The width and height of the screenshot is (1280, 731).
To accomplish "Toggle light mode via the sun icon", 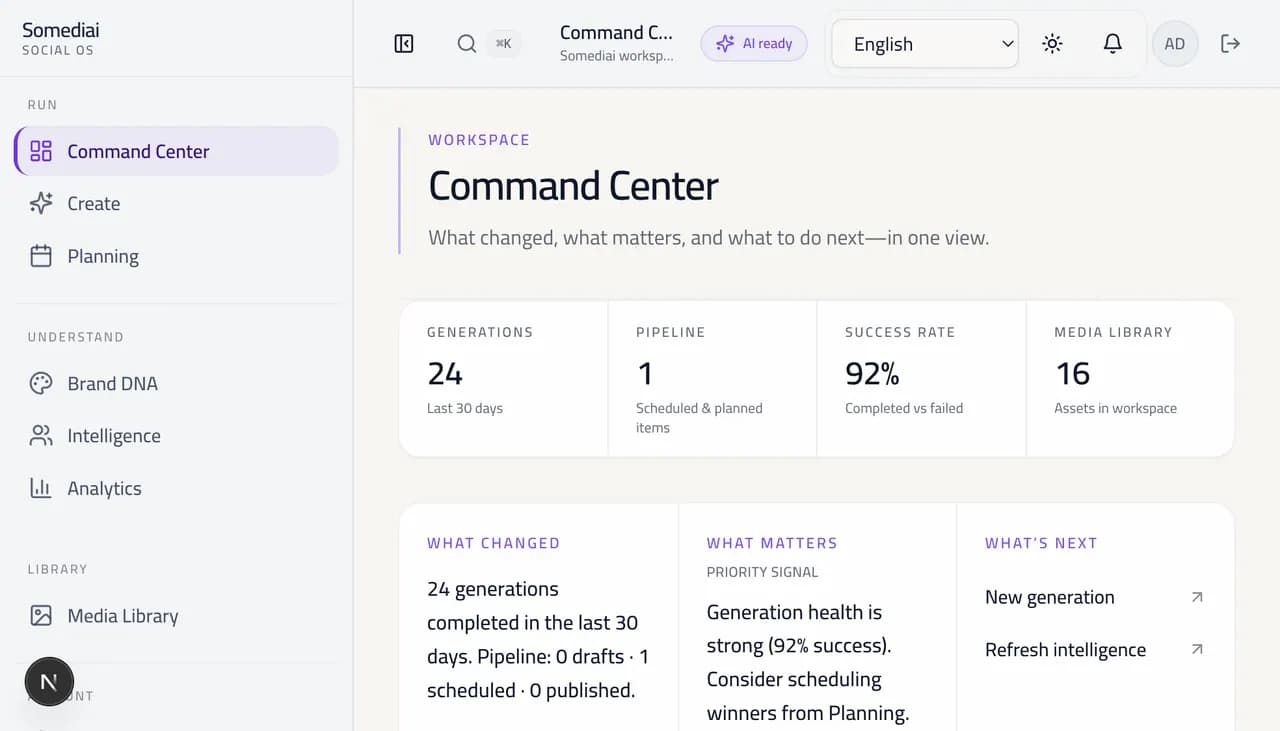I will (x=1052, y=43).
